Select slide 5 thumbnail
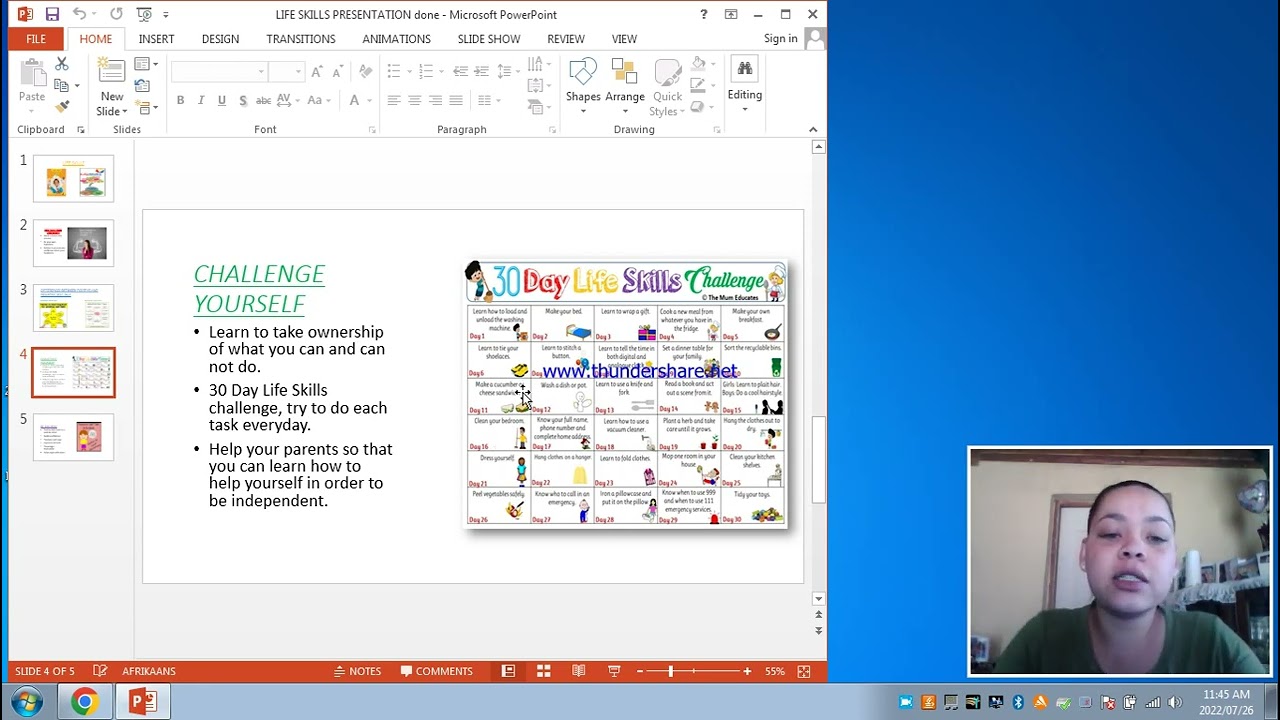Screen dimensions: 1280x720 click(x=73, y=437)
